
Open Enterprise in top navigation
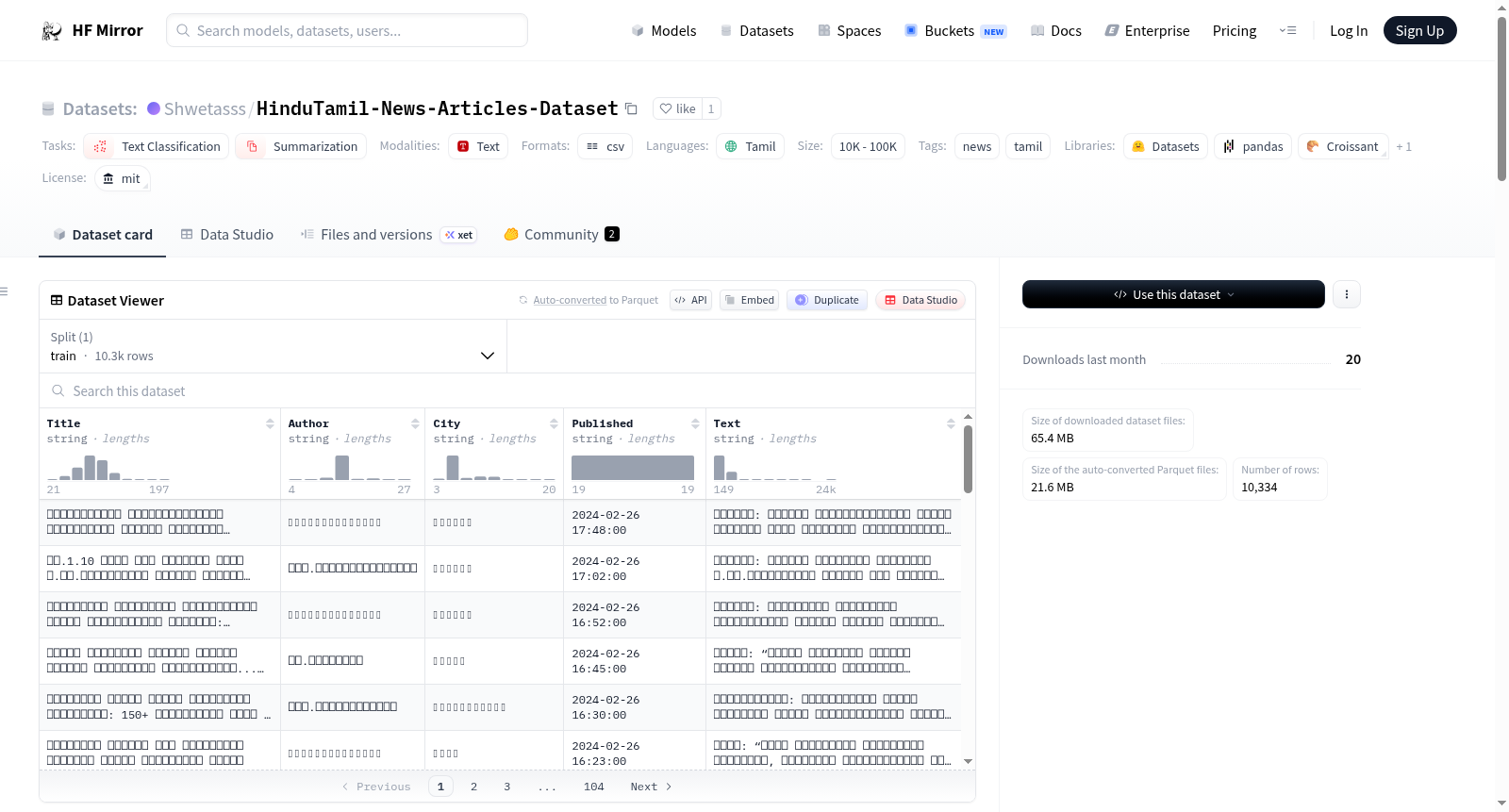[1148, 31]
